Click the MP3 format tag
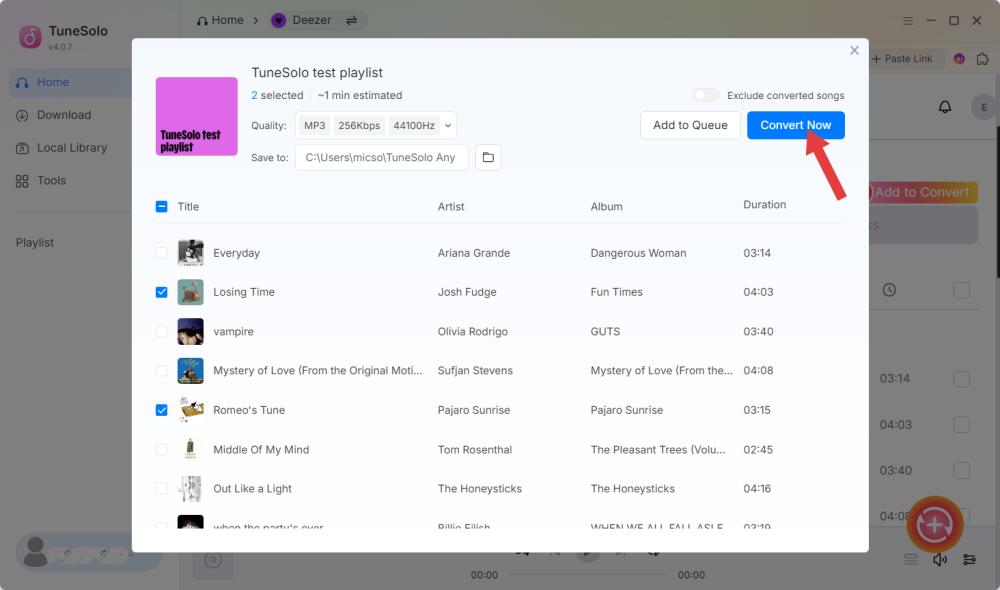This screenshot has height=590, width=1000. [x=314, y=126]
